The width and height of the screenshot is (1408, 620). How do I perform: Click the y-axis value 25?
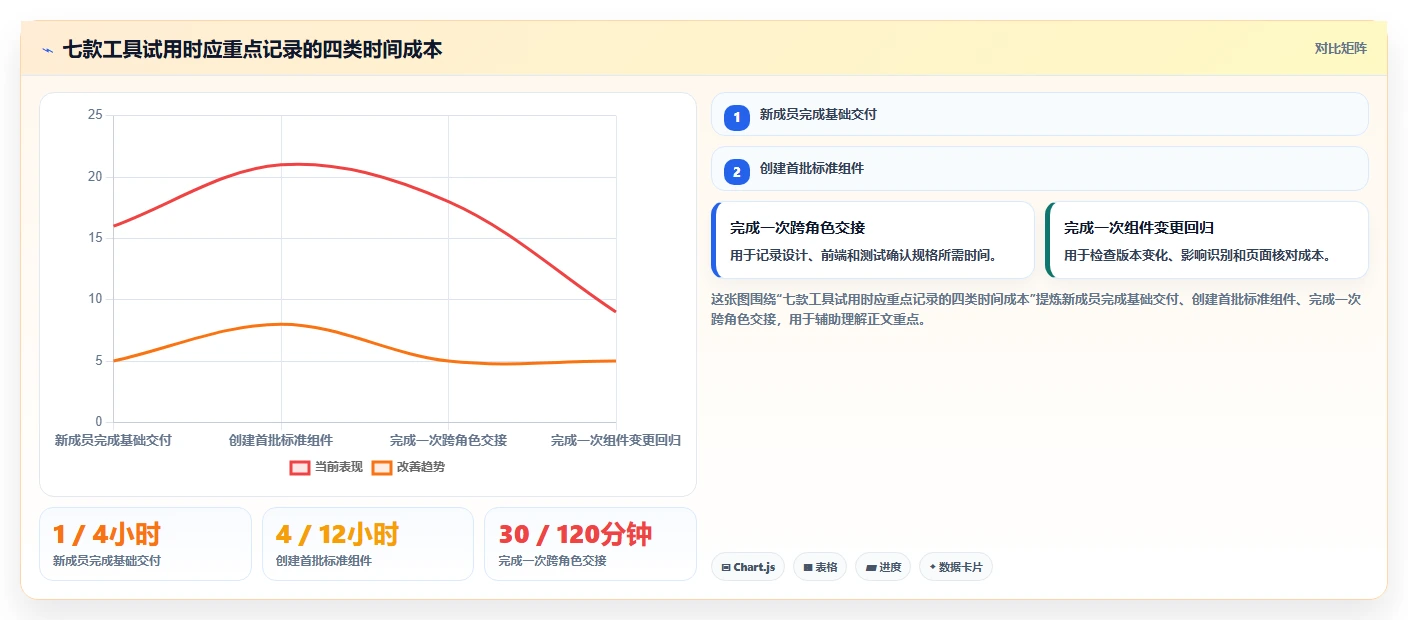pyautogui.click(x=95, y=115)
